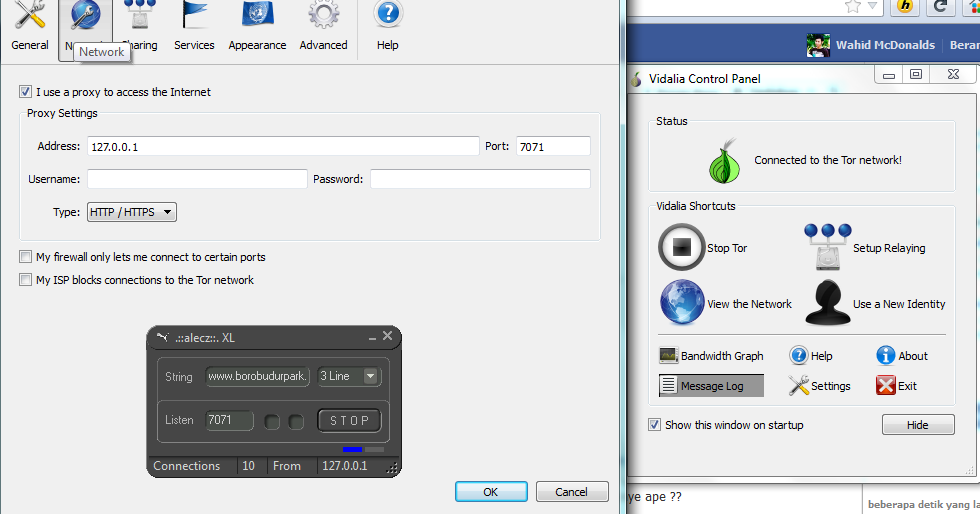This screenshot has height=514, width=980.
Task: Uncheck 'Show this window on startup'
Action: pos(654,425)
